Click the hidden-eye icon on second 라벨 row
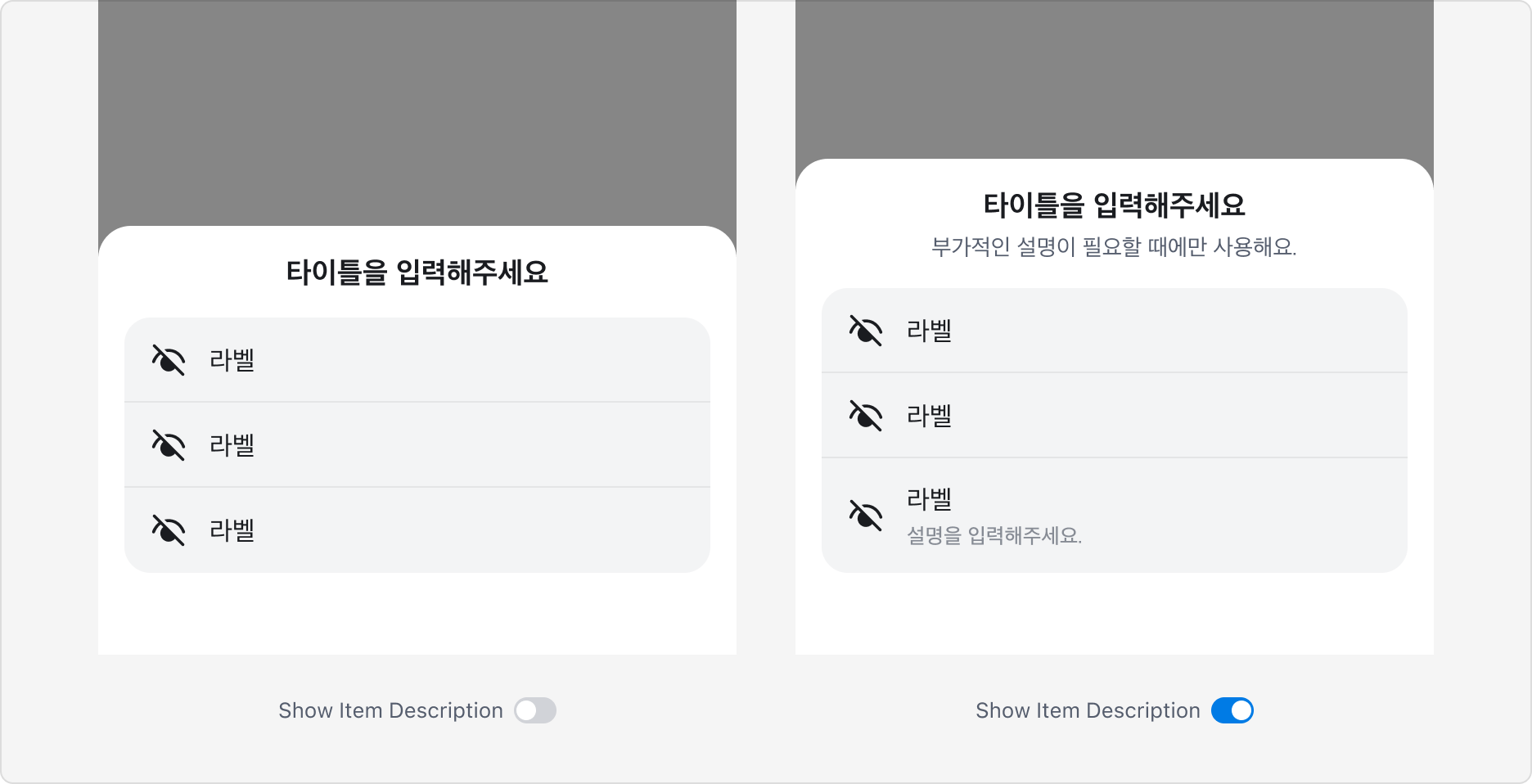This screenshot has width=1532, height=784. [x=169, y=444]
